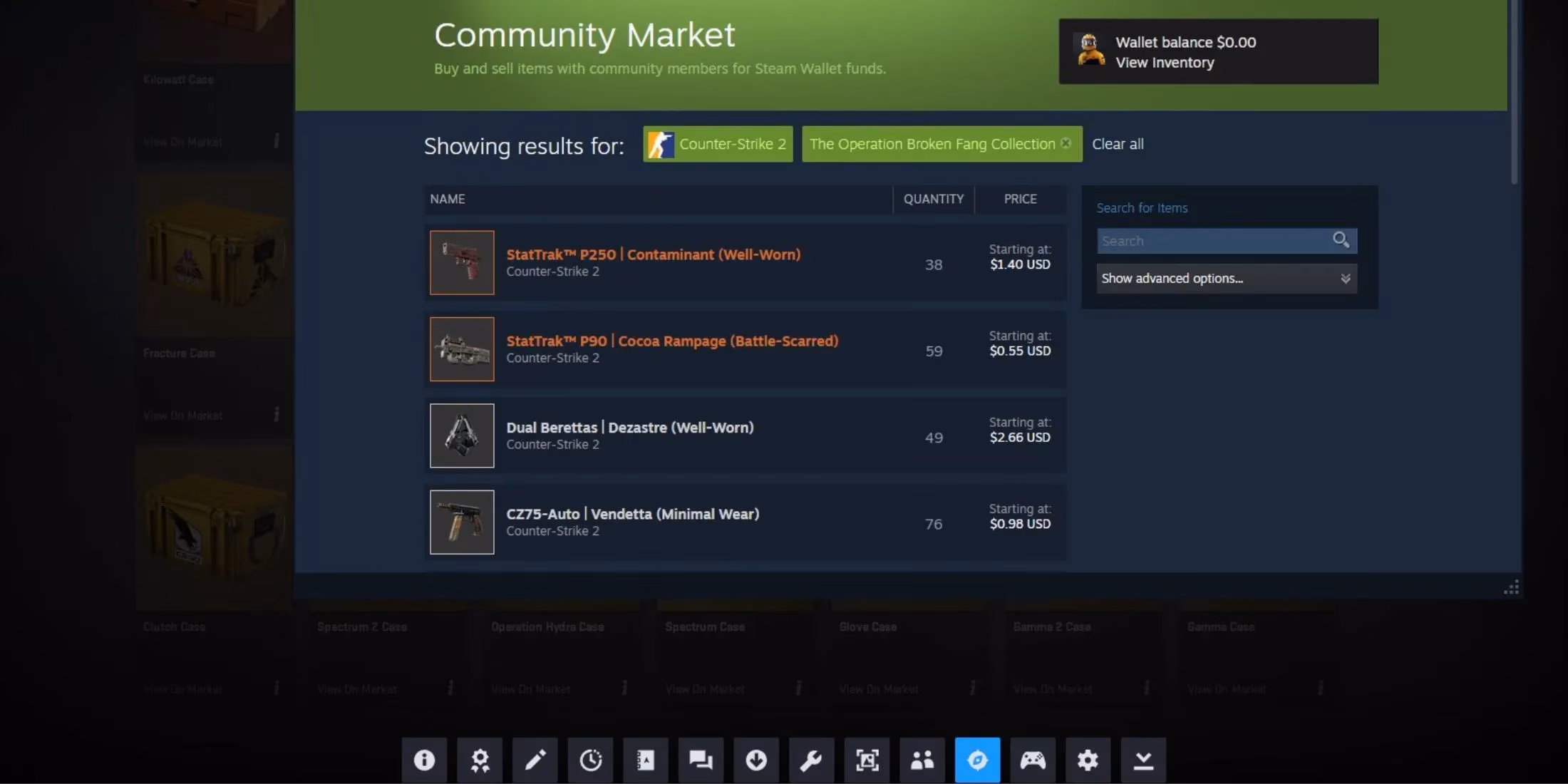
Task: Open the friends list icon
Action: (x=922, y=760)
